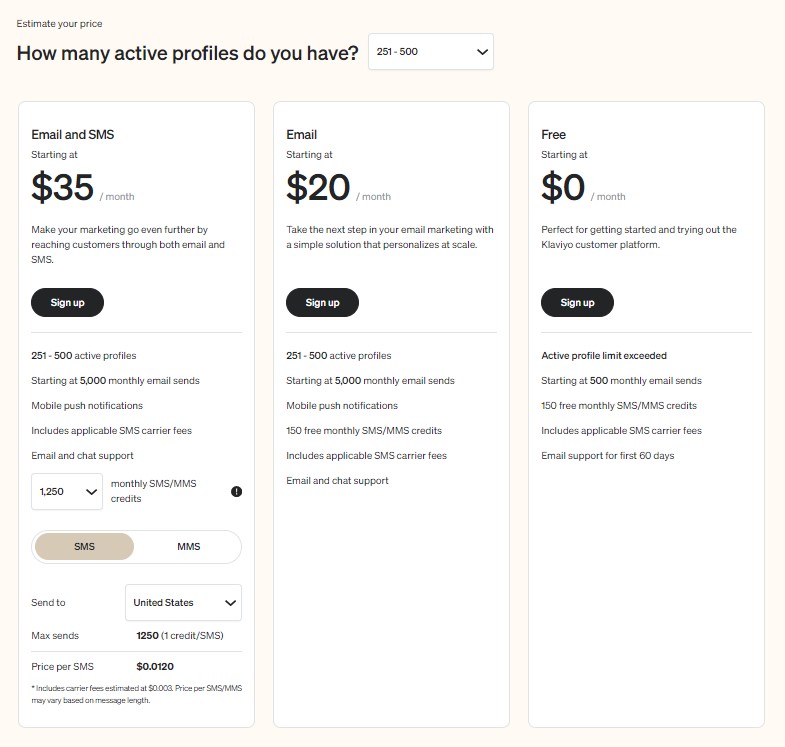This screenshot has height=747, width=785.
Task: Click the Free plan heading
Action: tap(553, 135)
